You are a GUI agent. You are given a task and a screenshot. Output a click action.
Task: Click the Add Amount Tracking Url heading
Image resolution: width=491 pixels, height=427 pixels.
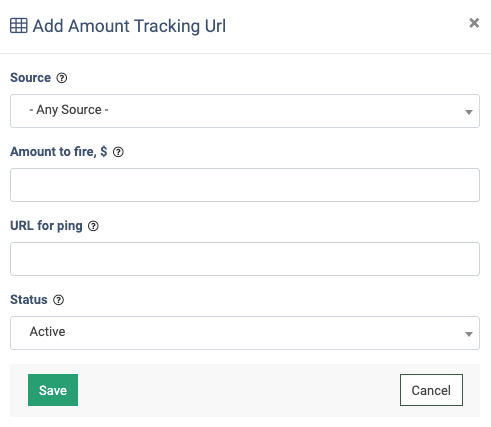129,26
